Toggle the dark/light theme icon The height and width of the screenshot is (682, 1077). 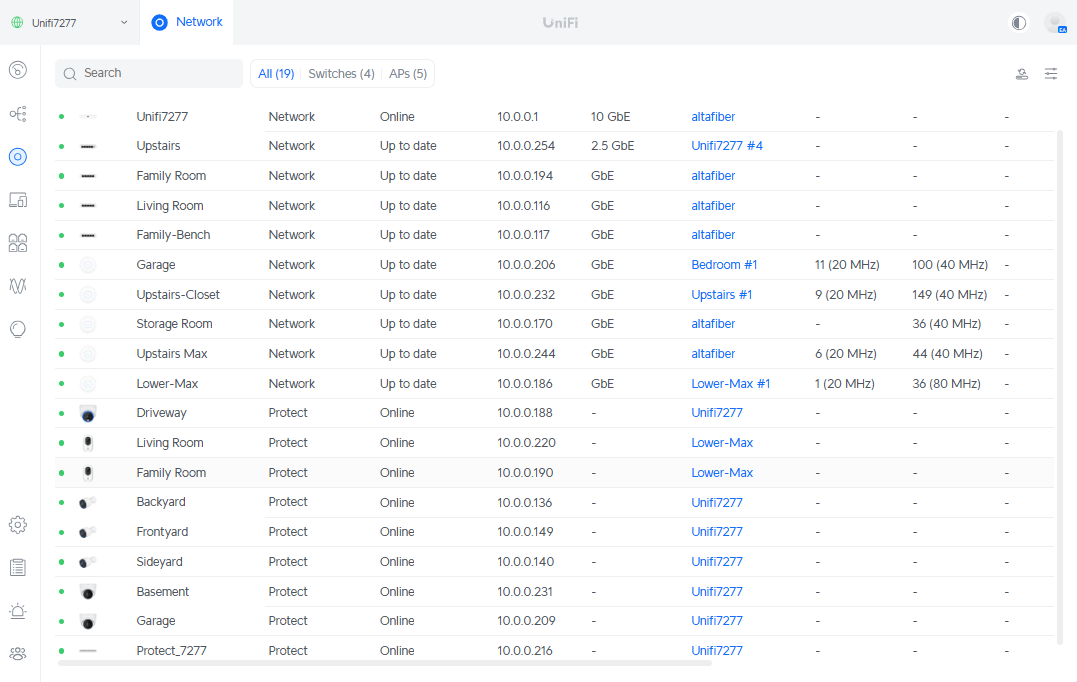(1019, 23)
